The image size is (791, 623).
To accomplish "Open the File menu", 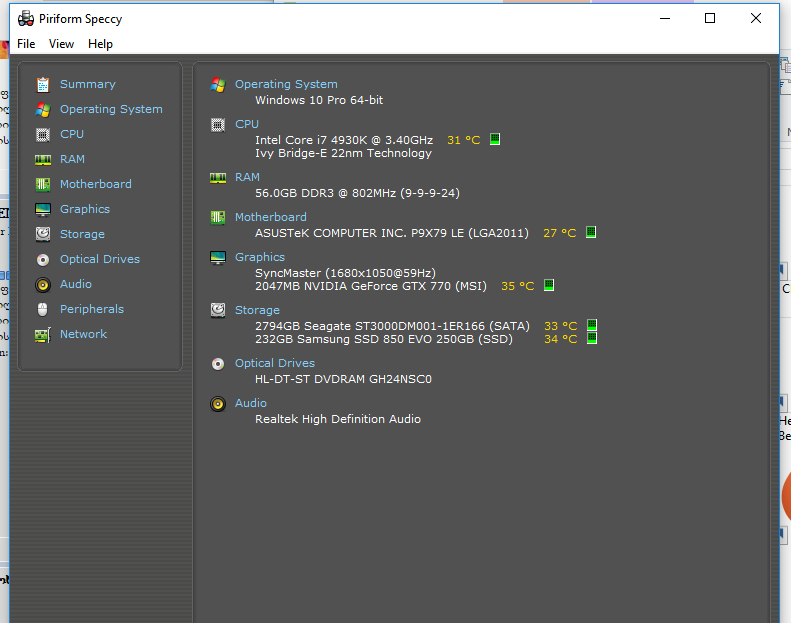I will [x=26, y=44].
